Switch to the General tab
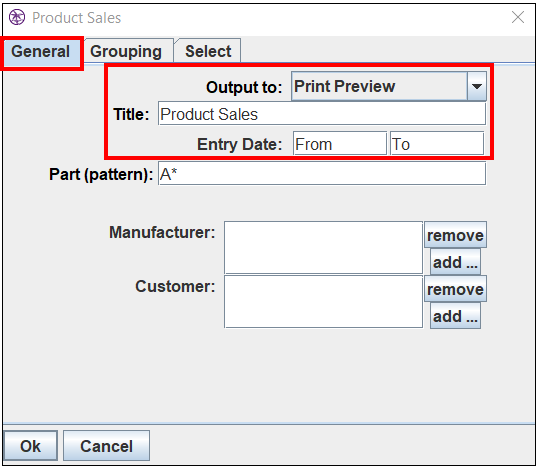538x468 pixels. tap(40, 51)
